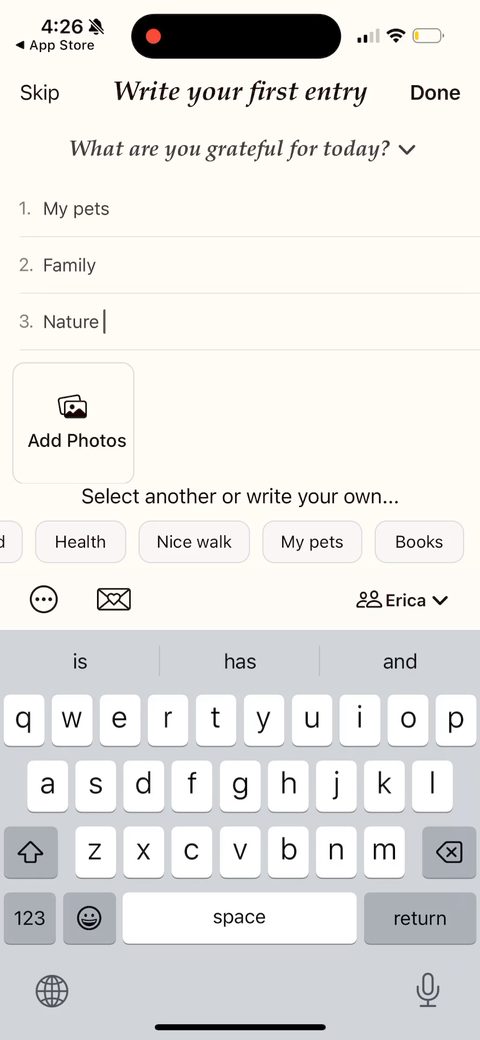Select the Nice walk suggestion chip
480x1040 pixels.
194,542
